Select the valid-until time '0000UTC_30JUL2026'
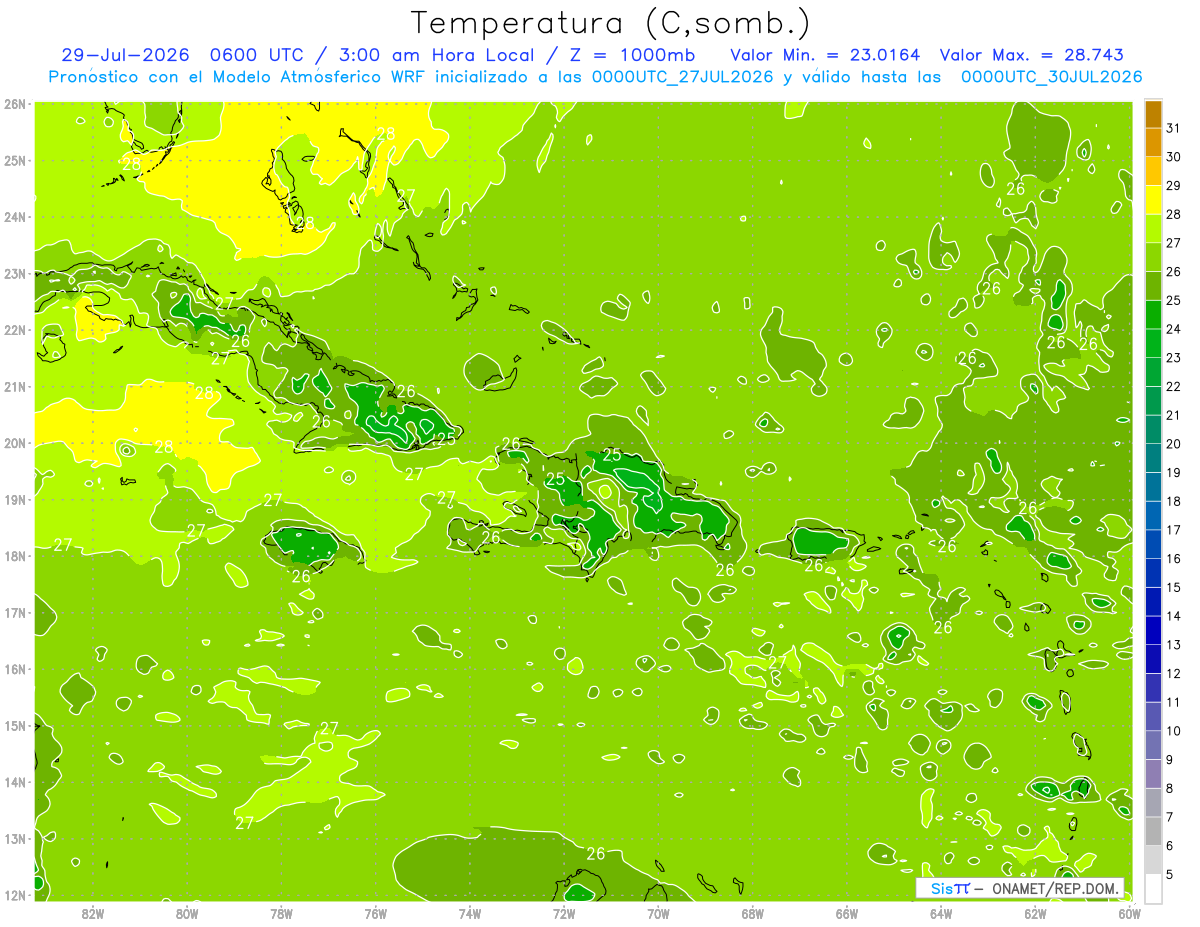Screen dimensions: 1200x927 [x=1051, y=77]
